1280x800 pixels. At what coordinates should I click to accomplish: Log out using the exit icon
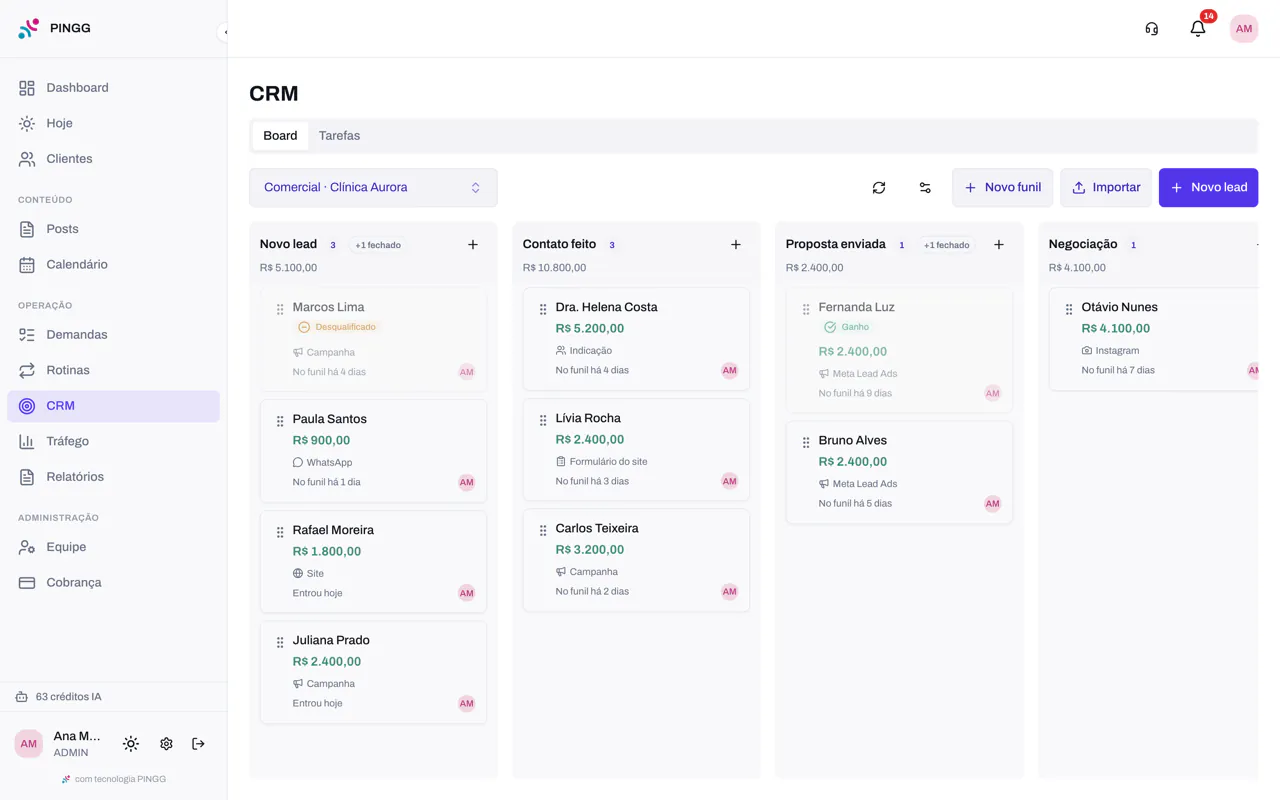point(198,744)
